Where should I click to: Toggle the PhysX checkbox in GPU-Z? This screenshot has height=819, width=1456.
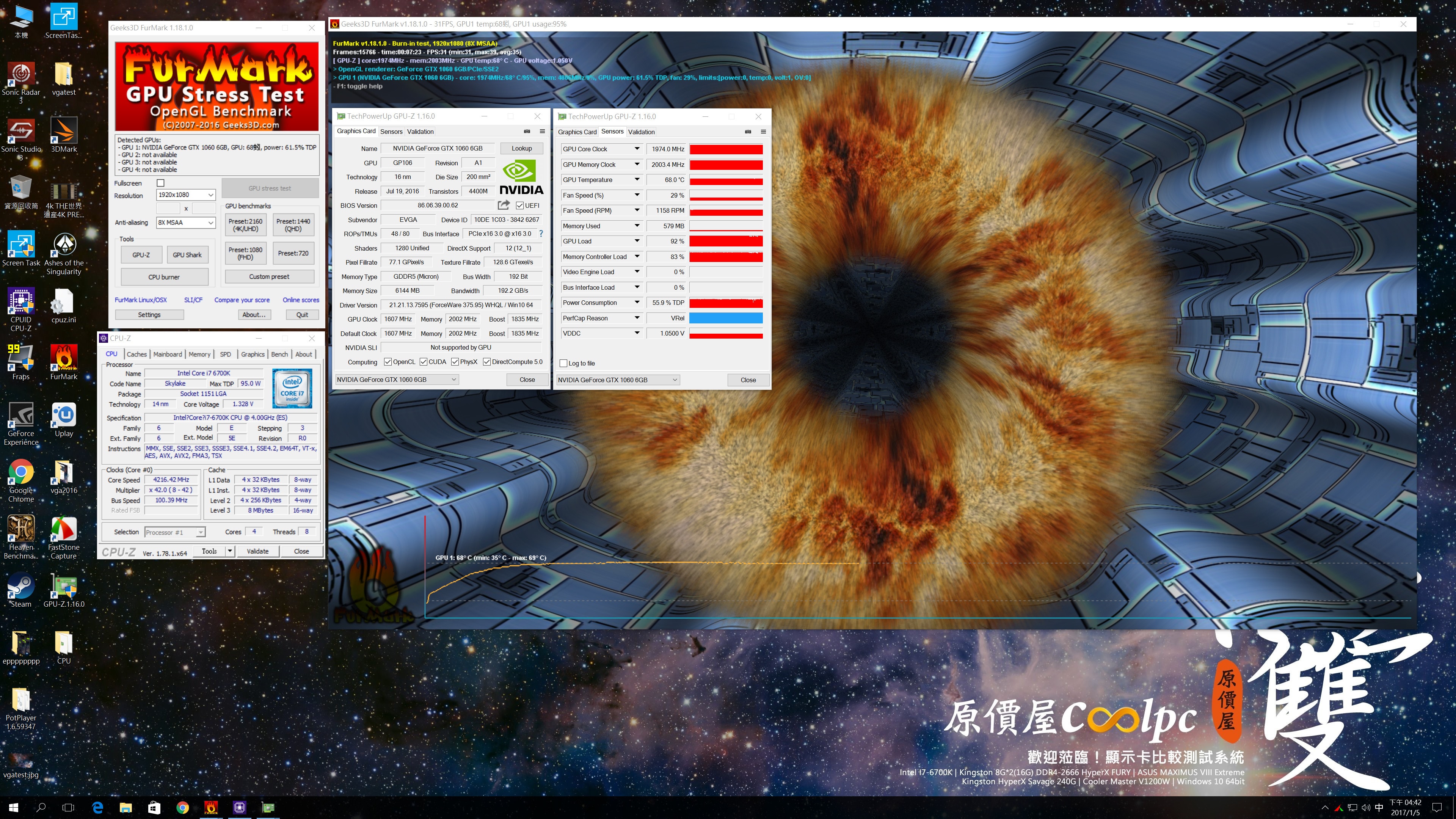(x=455, y=362)
